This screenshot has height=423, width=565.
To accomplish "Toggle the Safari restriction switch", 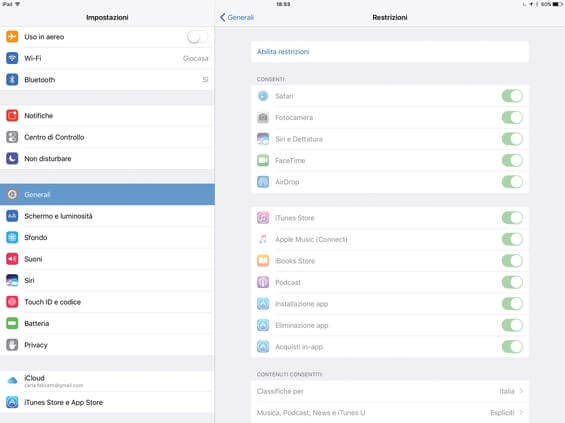I will point(512,96).
